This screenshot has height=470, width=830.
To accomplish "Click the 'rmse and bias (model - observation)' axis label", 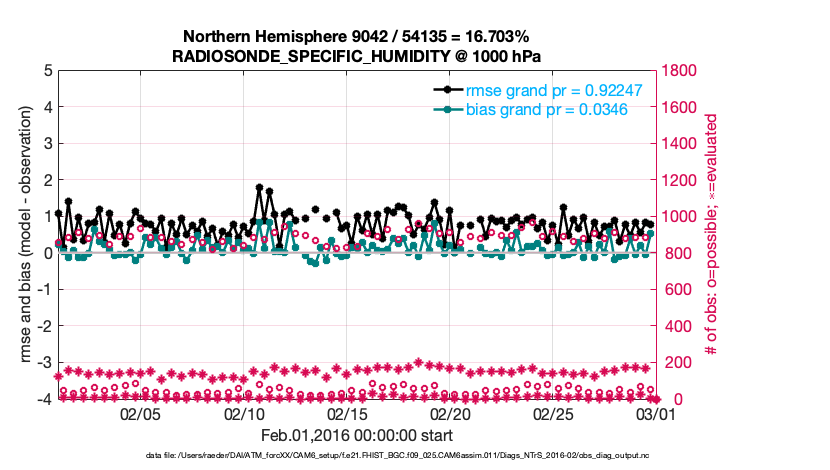I will pos(15,235).
